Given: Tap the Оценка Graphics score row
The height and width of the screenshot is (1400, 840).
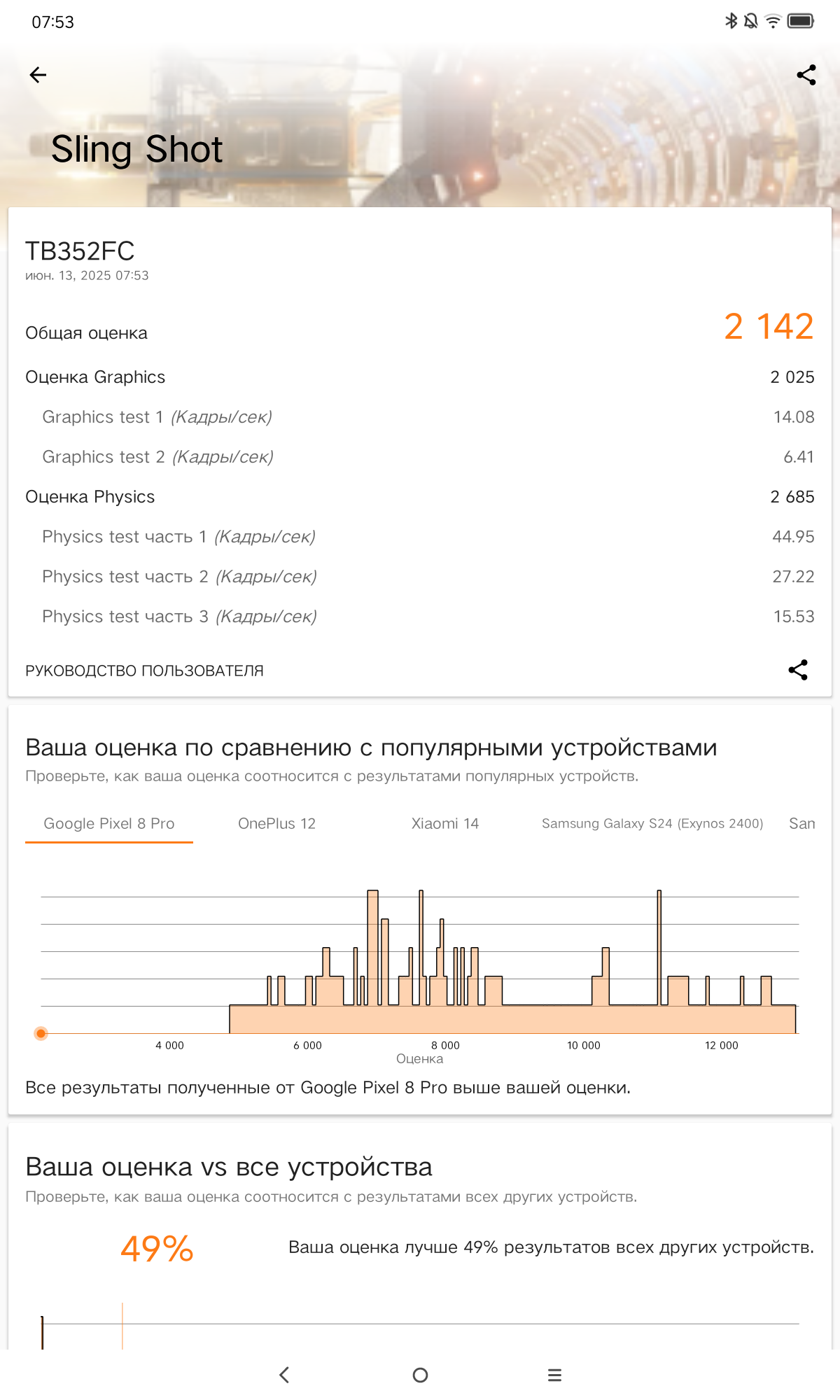Looking at the screenshot, I should [420, 377].
